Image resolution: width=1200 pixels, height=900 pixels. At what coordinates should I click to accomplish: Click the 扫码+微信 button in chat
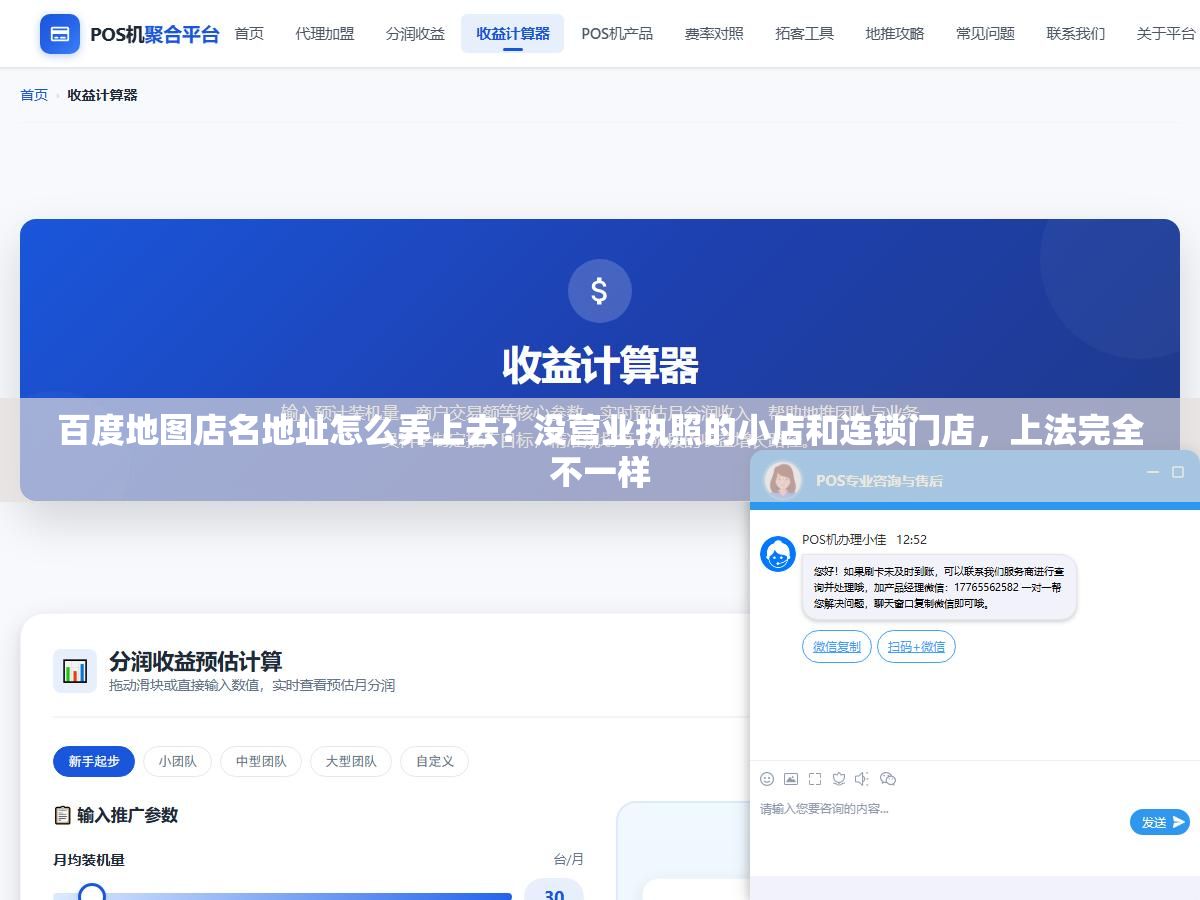coord(916,646)
